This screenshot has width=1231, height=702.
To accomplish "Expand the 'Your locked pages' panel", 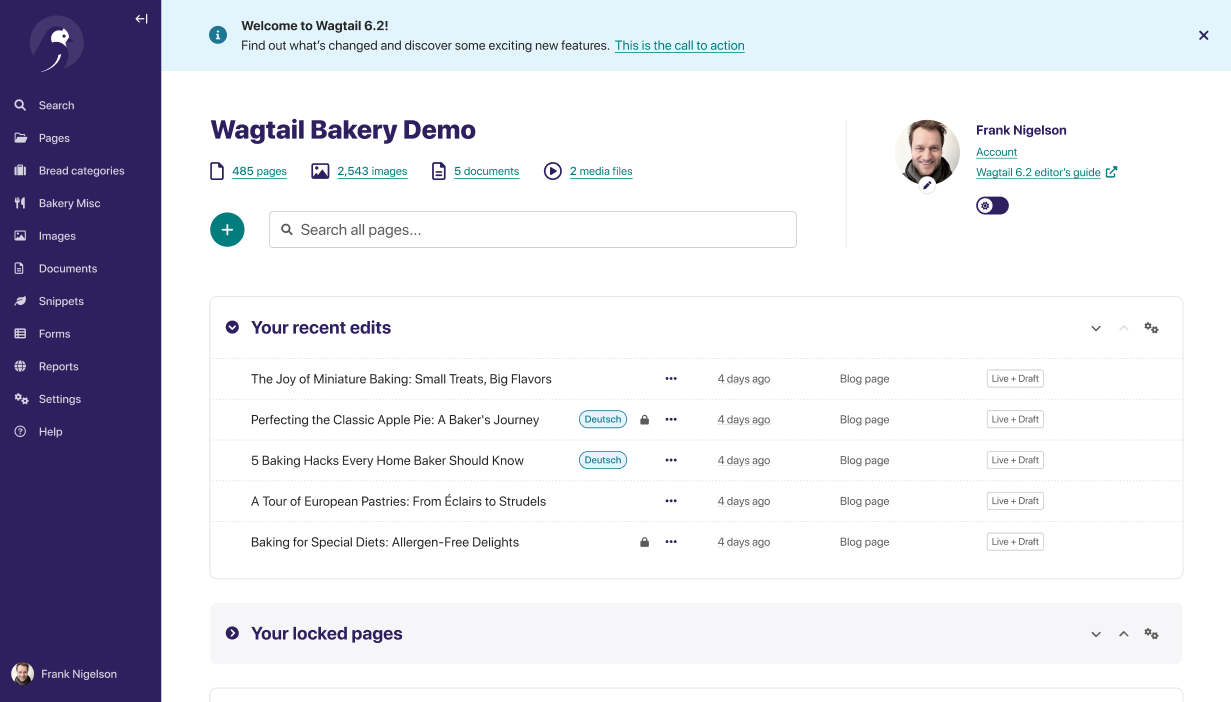I will (232, 633).
